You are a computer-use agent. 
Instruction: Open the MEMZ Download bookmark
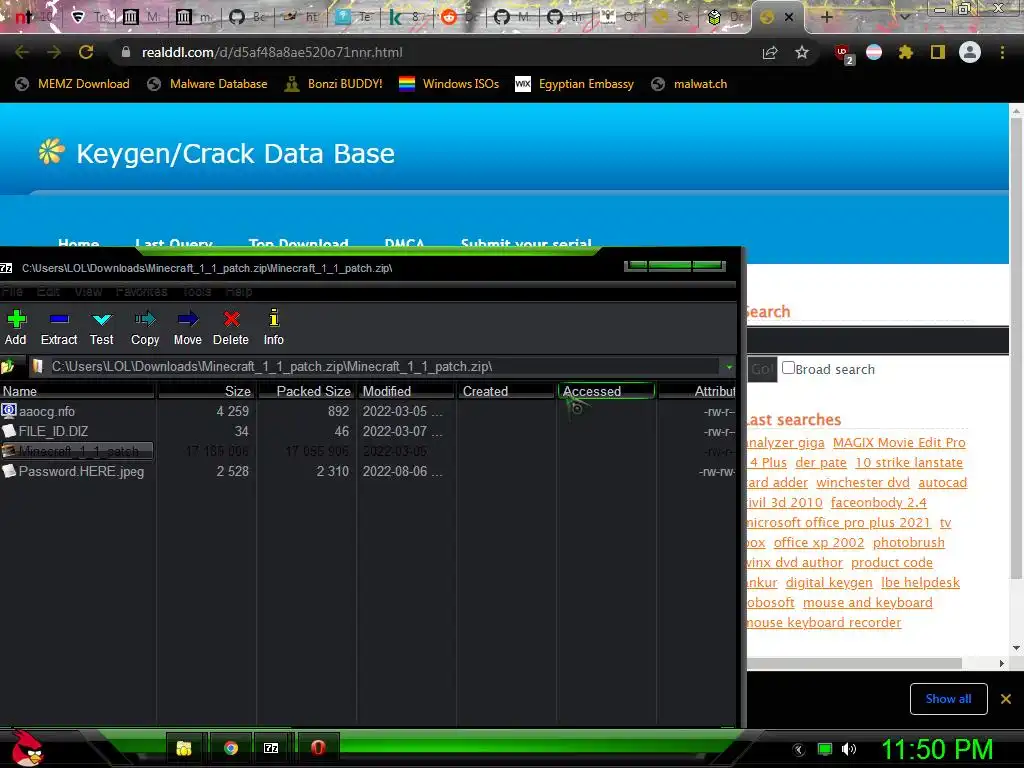pyautogui.click(x=72, y=84)
